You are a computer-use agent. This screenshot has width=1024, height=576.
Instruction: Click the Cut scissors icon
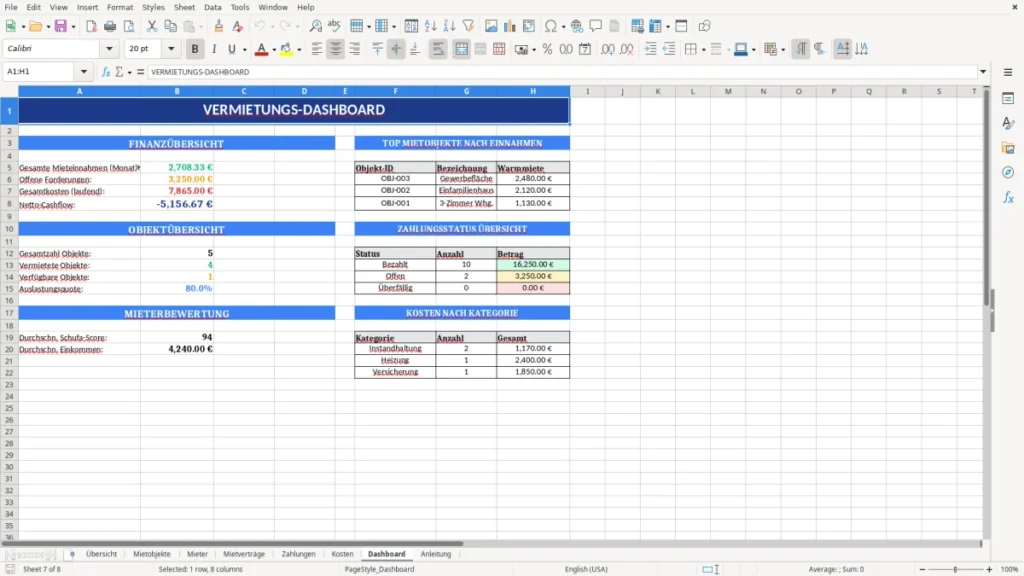click(x=152, y=26)
